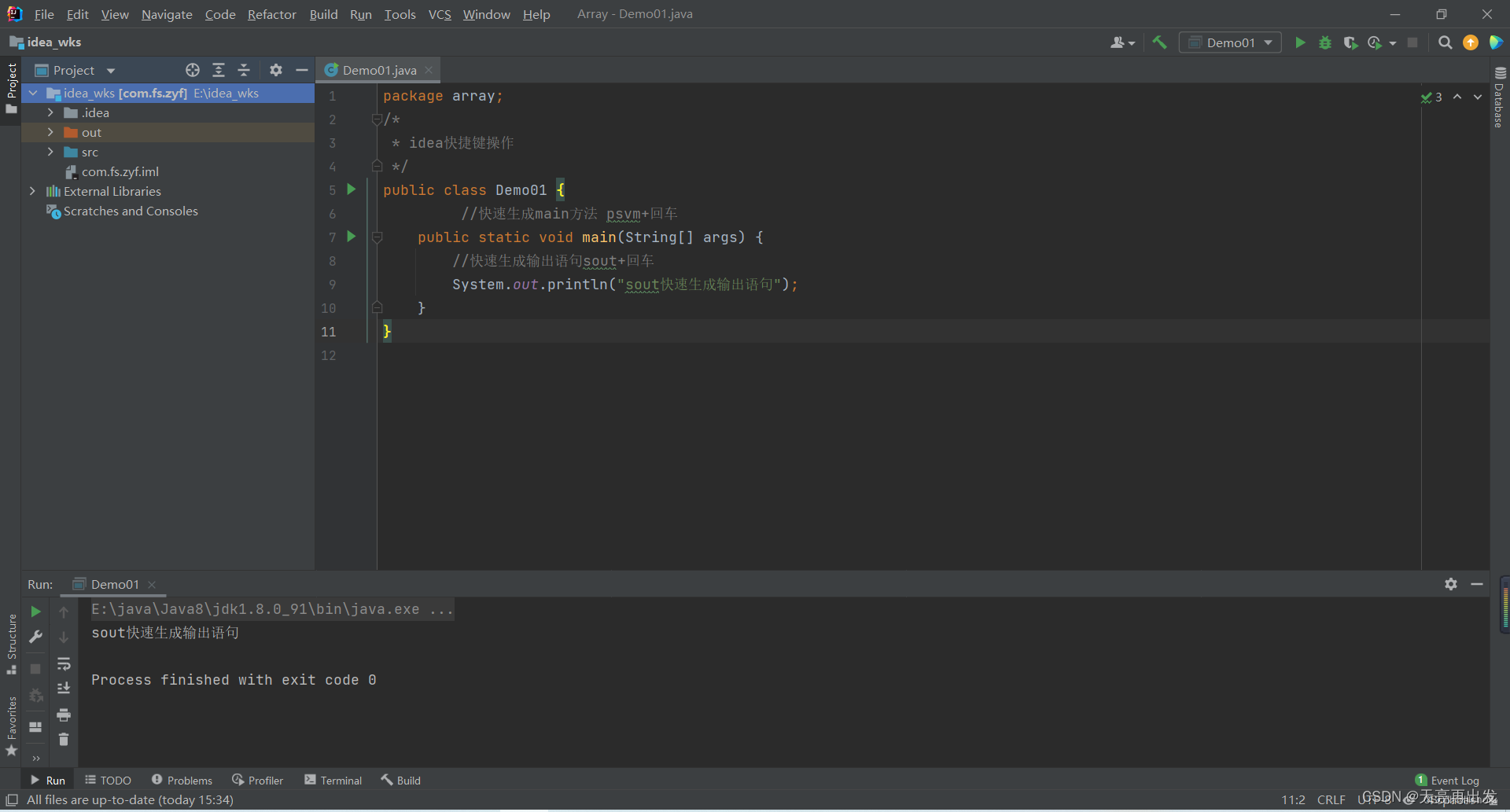The height and width of the screenshot is (812, 1510).
Task: Toggle tool window bars via status bar corner icon
Action: [12, 800]
